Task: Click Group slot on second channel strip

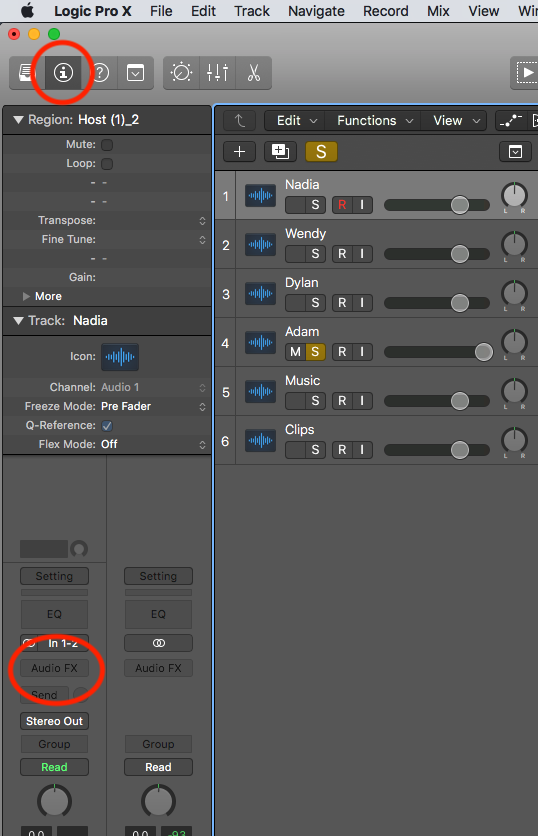Action: click(x=158, y=744)
